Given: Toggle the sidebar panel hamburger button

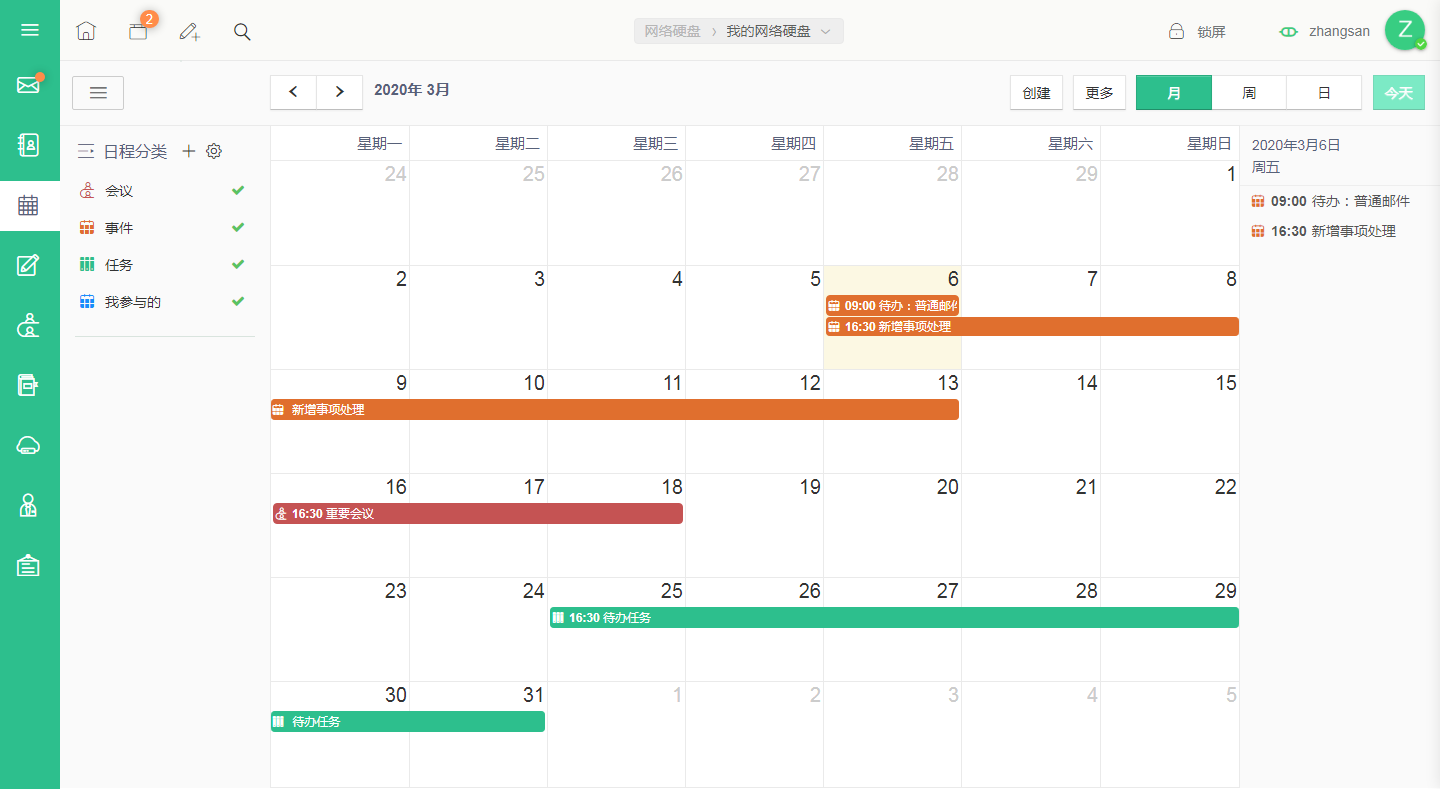Looking at the screenshot, I should point(98,92).
